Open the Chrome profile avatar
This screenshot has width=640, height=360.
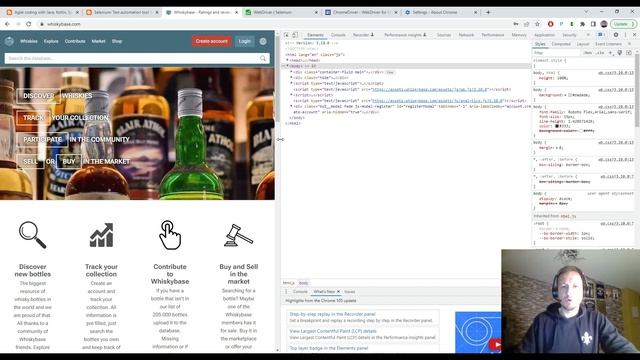pos(604,24)
